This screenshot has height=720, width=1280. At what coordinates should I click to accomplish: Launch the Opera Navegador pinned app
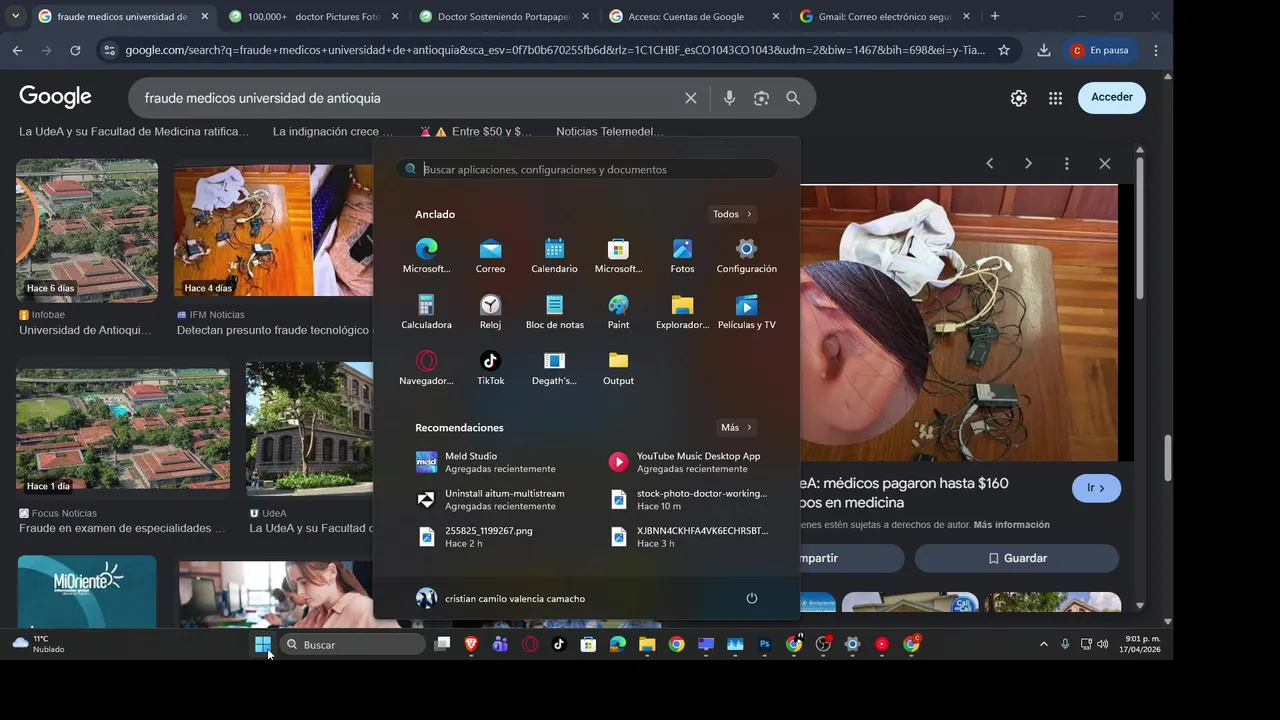click(426, 367)
